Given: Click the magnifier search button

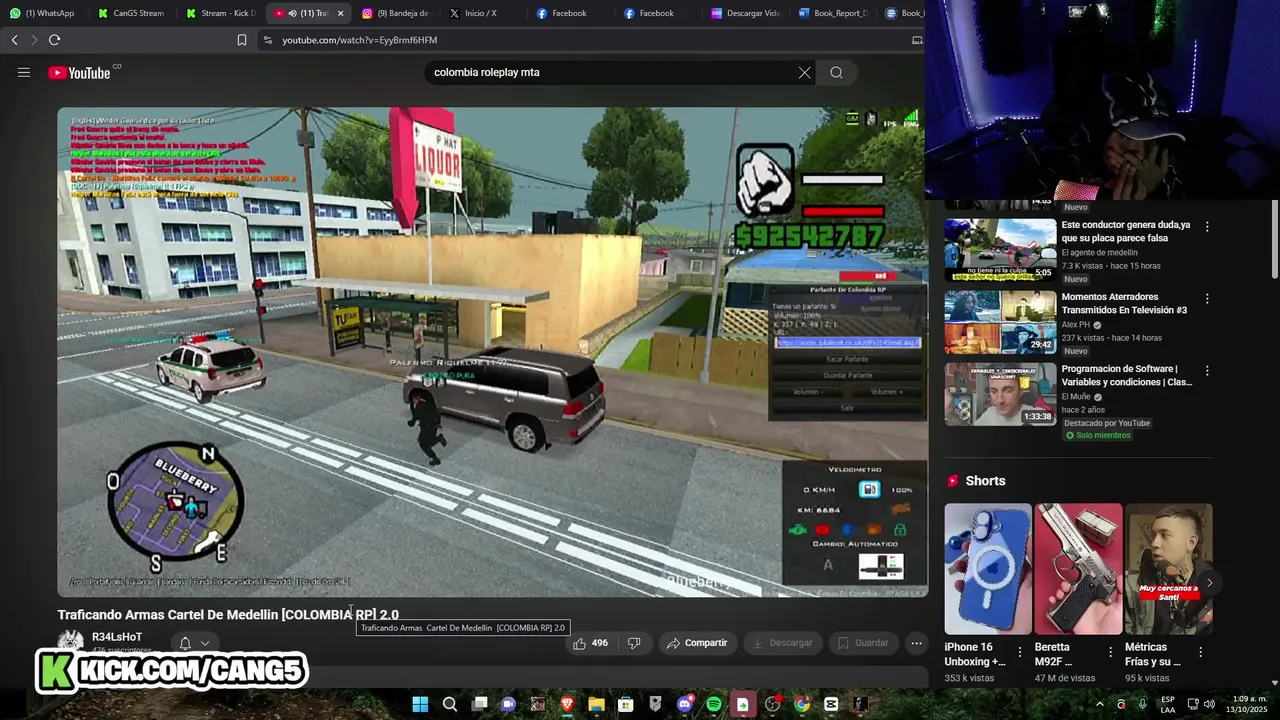Looking at the screenshot, I should [836, 72].
